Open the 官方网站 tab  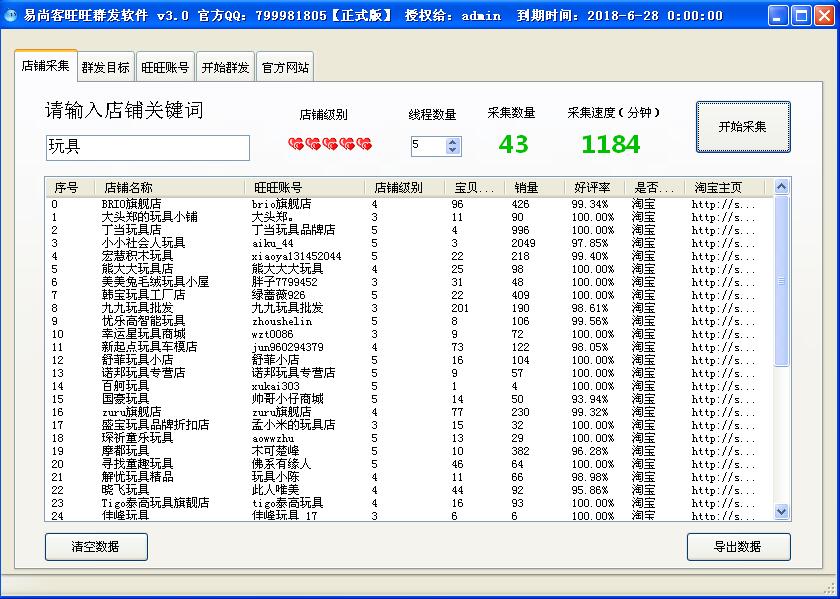(x=285, y=68)
